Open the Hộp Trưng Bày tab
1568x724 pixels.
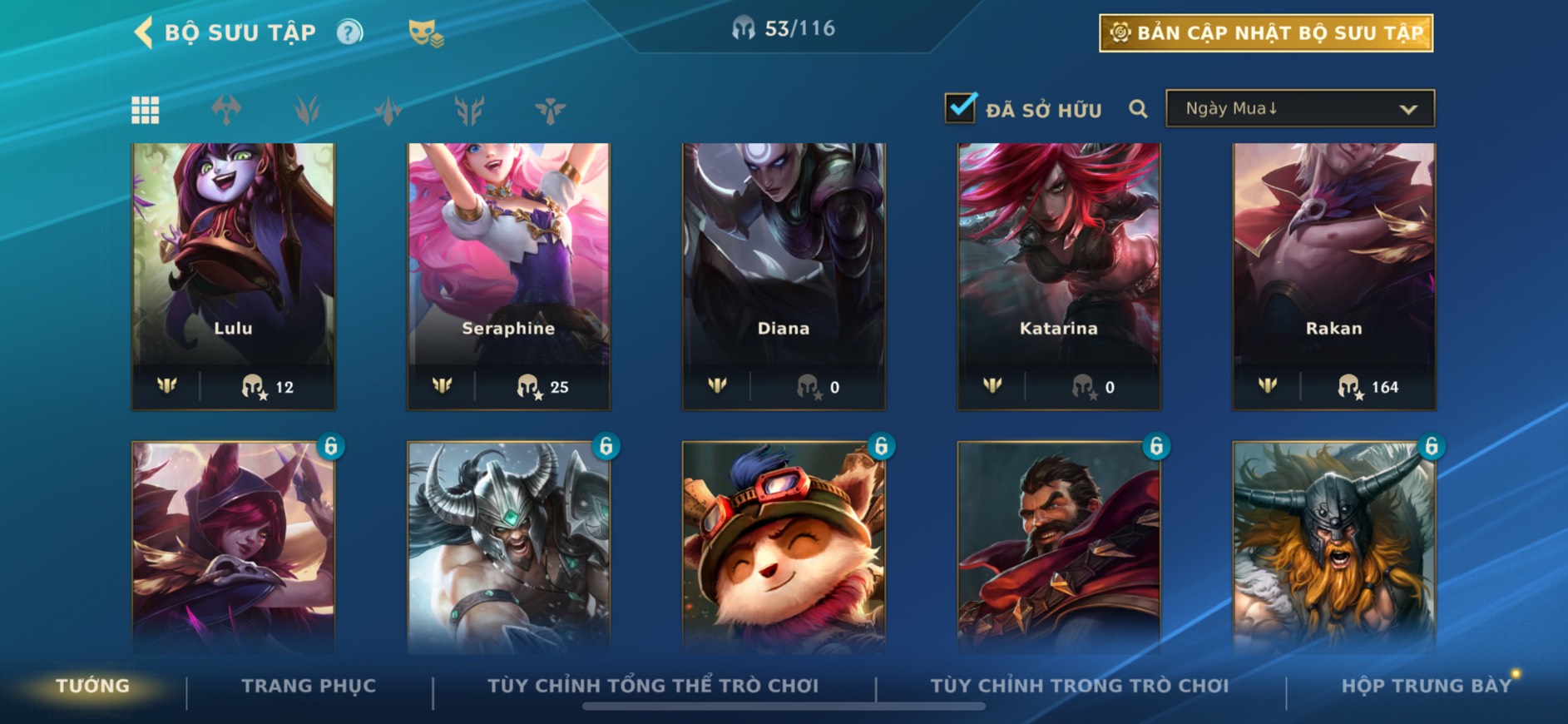click(x=1426, y=686)
